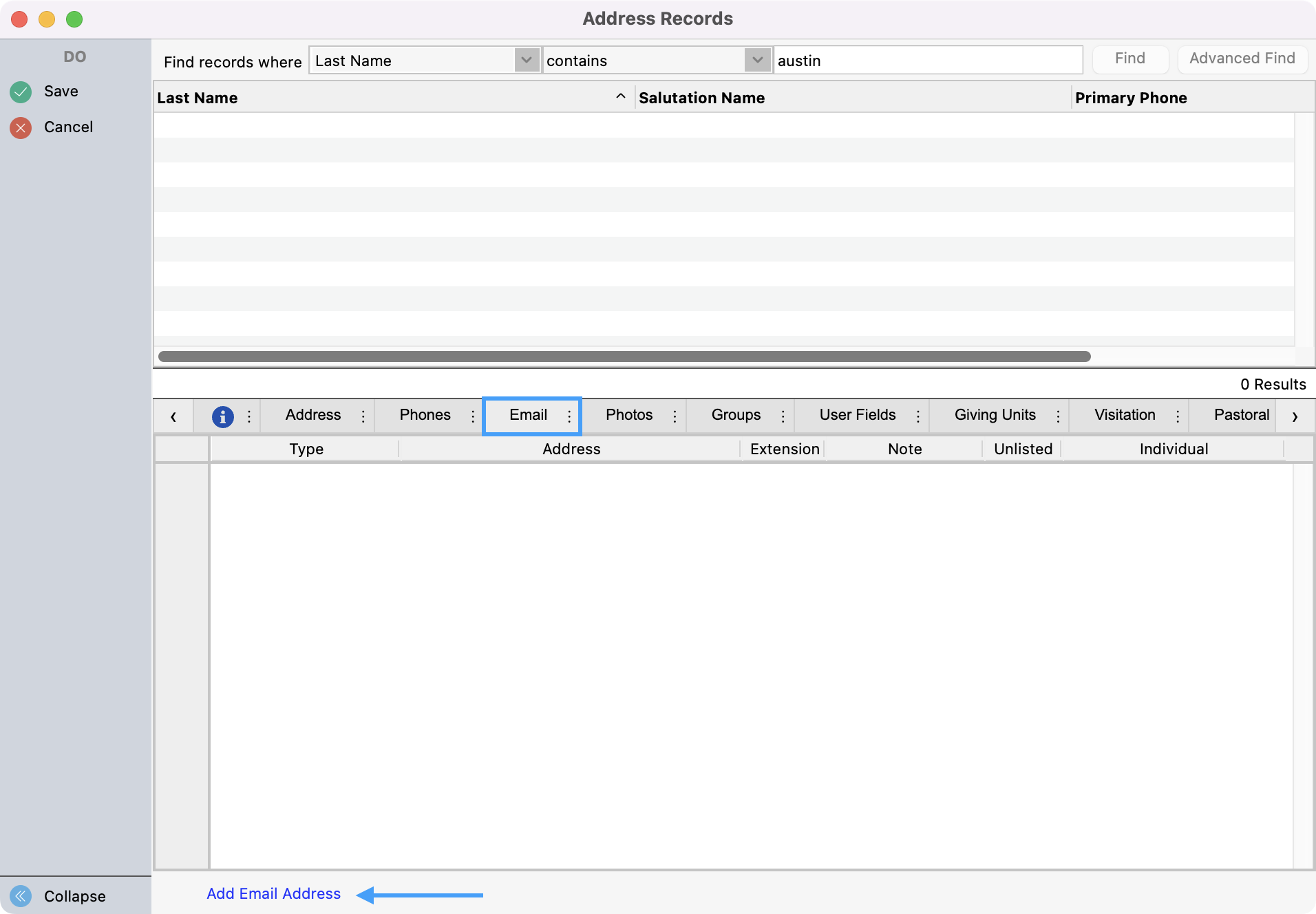Click the search text field containing 'austin'
Image resolution: width=1316 pixels, height=914 pixels.
(927, 61)
